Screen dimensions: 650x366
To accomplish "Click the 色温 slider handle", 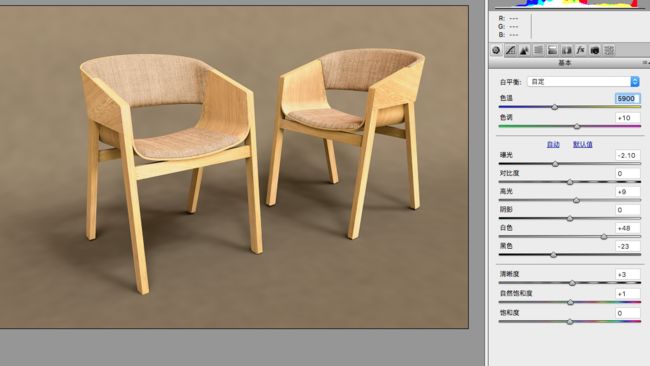I will click(x=555, y=107).
